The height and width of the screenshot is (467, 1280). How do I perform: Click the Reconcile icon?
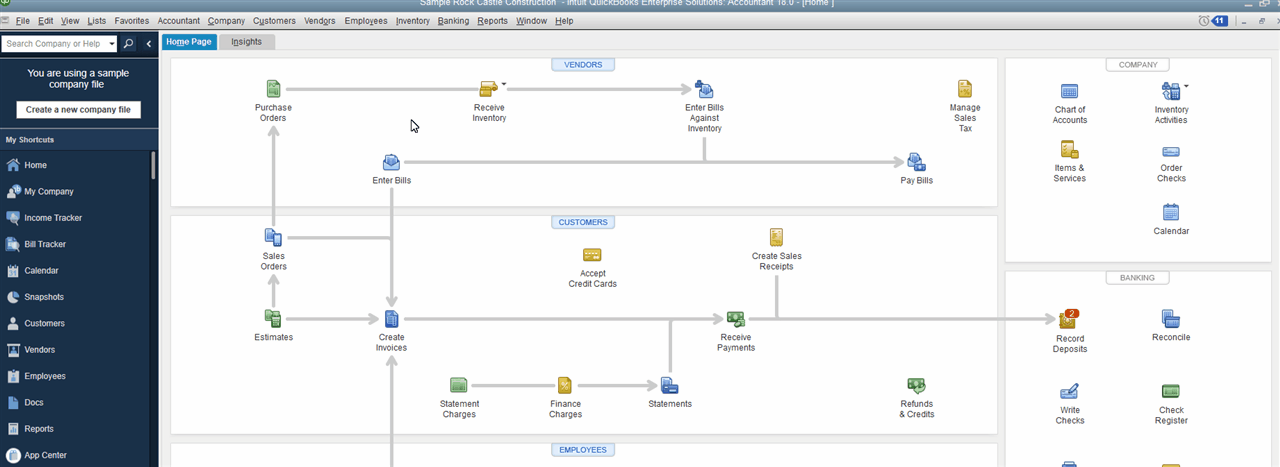pyautogui.click(x=1171, y=319)
